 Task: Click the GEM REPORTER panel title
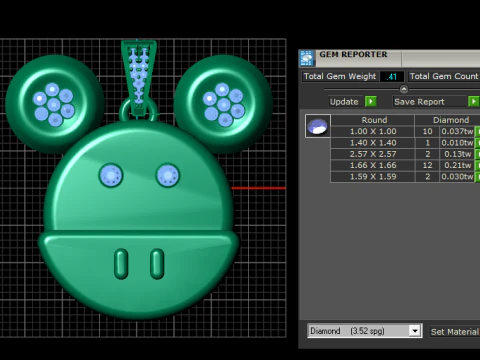coord(353,54)
